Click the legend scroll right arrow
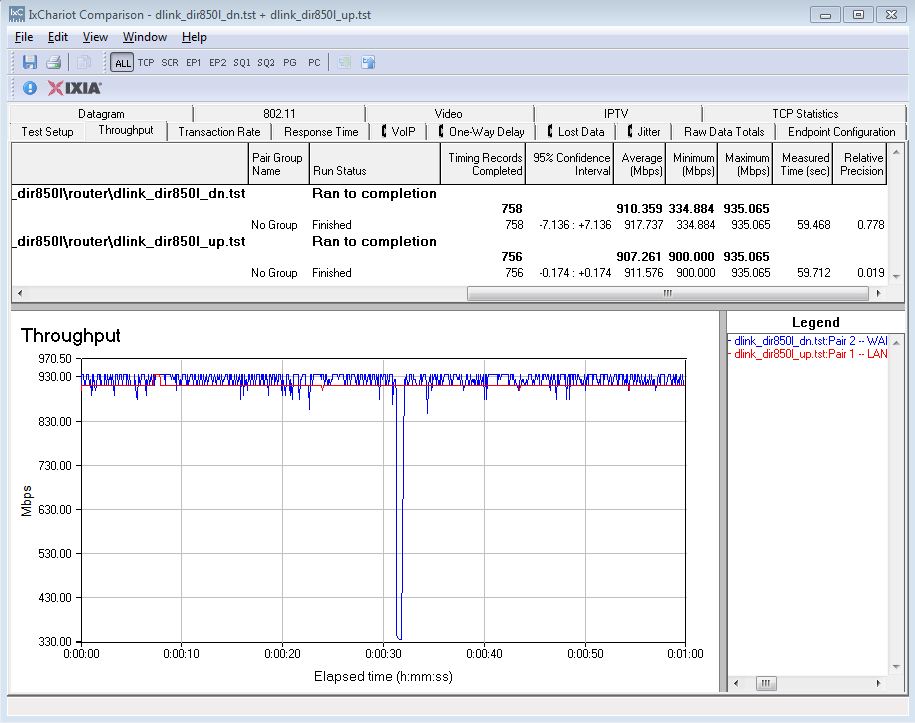Screen dimensions: 915x723 pos(878,683)
